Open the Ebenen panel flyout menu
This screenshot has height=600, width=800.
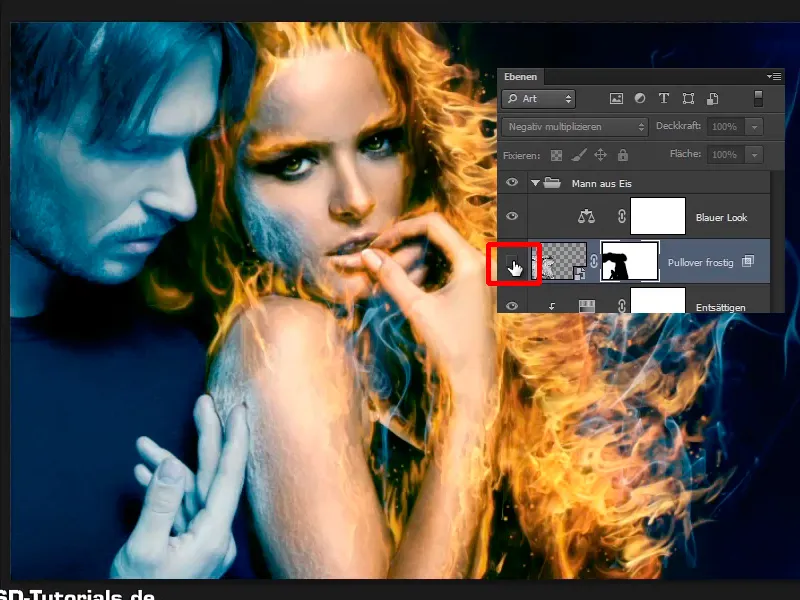coord(774,77)
